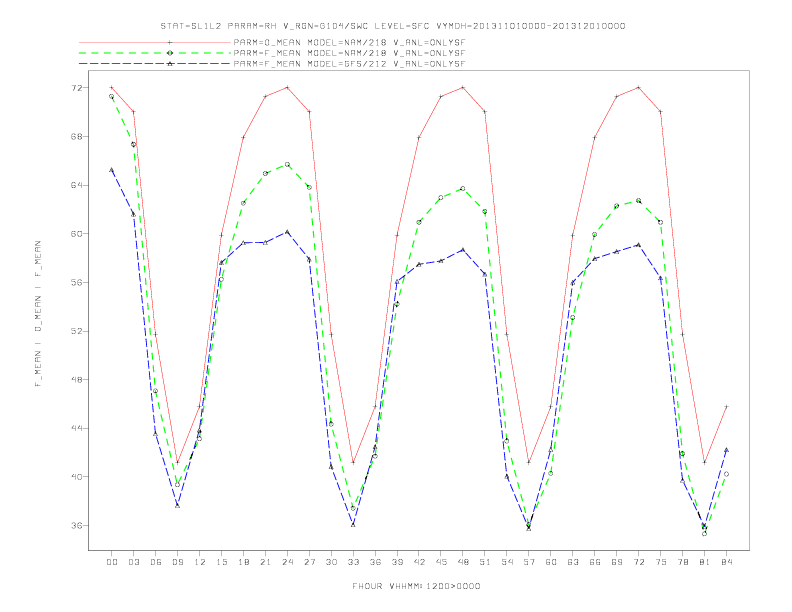
Task: Click the green dashed line sample in legend
Action: pyautogui.click(x=155, y=53)
